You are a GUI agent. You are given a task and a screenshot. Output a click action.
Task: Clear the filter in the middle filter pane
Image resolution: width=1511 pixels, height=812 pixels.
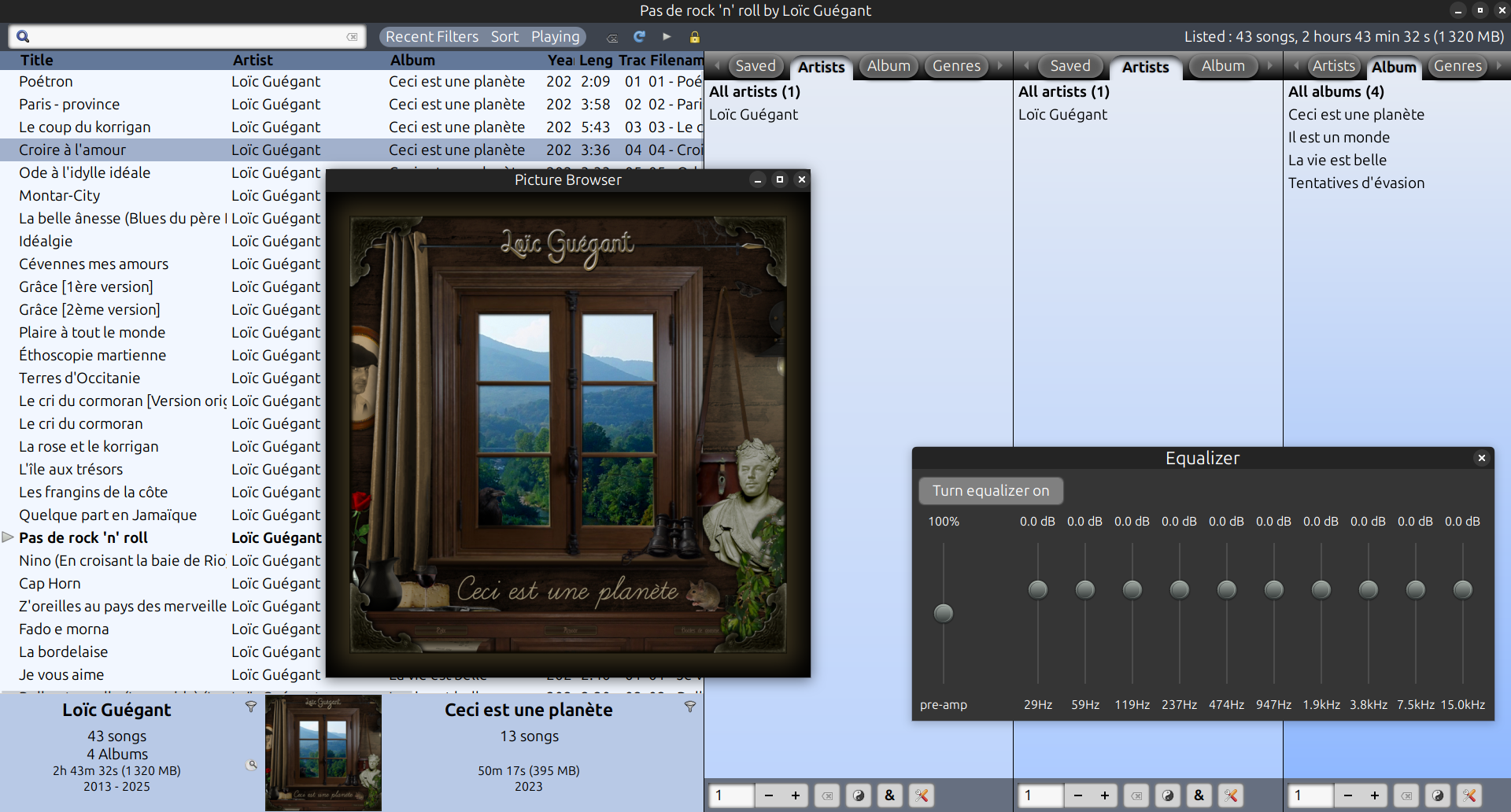click(x=1136, y=795)
